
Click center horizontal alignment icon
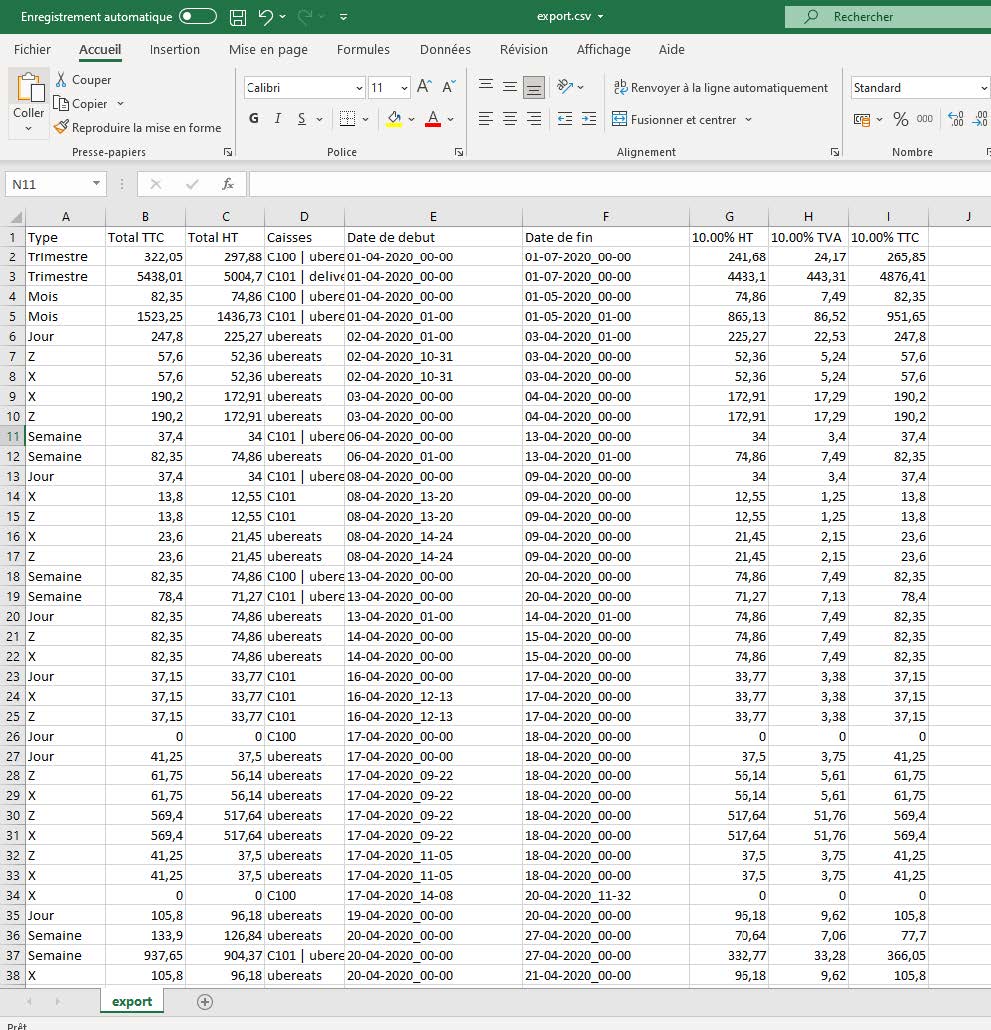click(510, 119)
